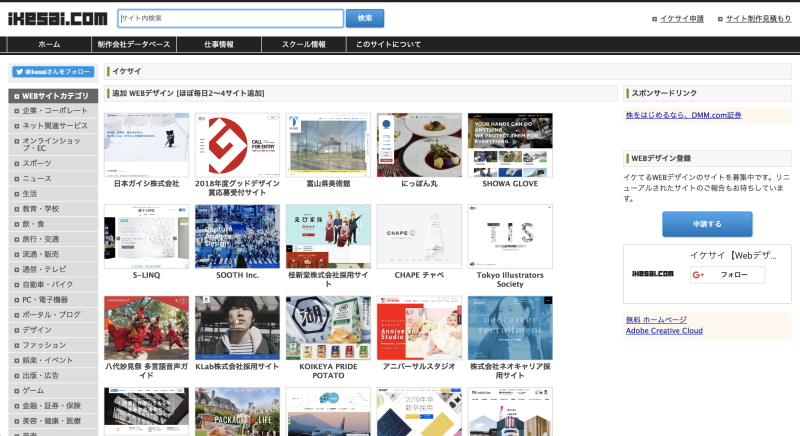Select the 飲・食 category
The image size is (800, 436).
53,224
